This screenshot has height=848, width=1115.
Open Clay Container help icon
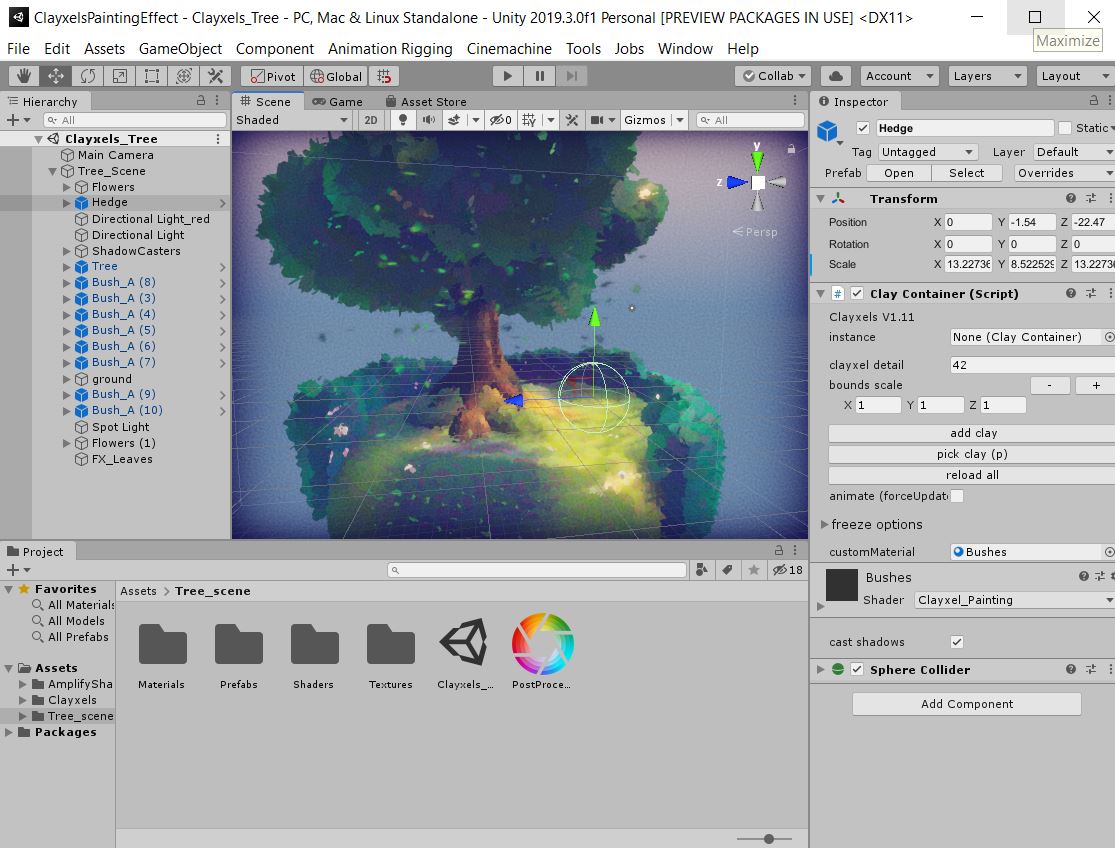1070,294
